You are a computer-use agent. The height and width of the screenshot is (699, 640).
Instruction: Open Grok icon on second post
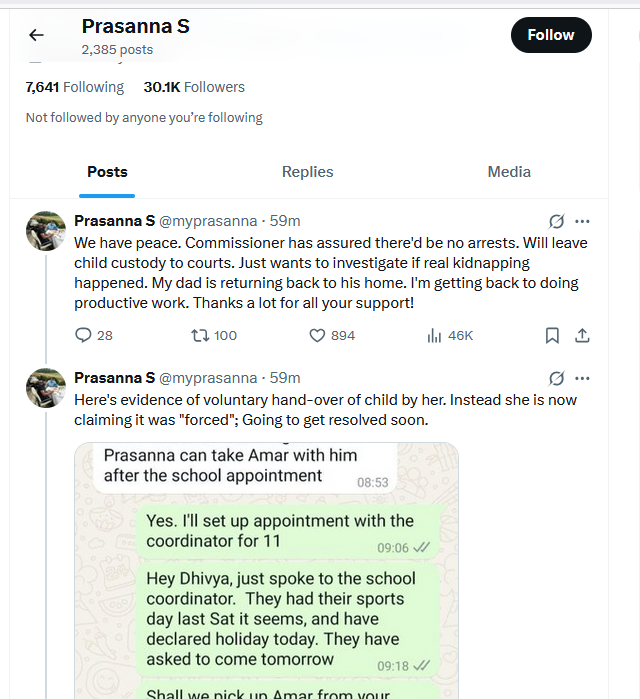(557, 378)
